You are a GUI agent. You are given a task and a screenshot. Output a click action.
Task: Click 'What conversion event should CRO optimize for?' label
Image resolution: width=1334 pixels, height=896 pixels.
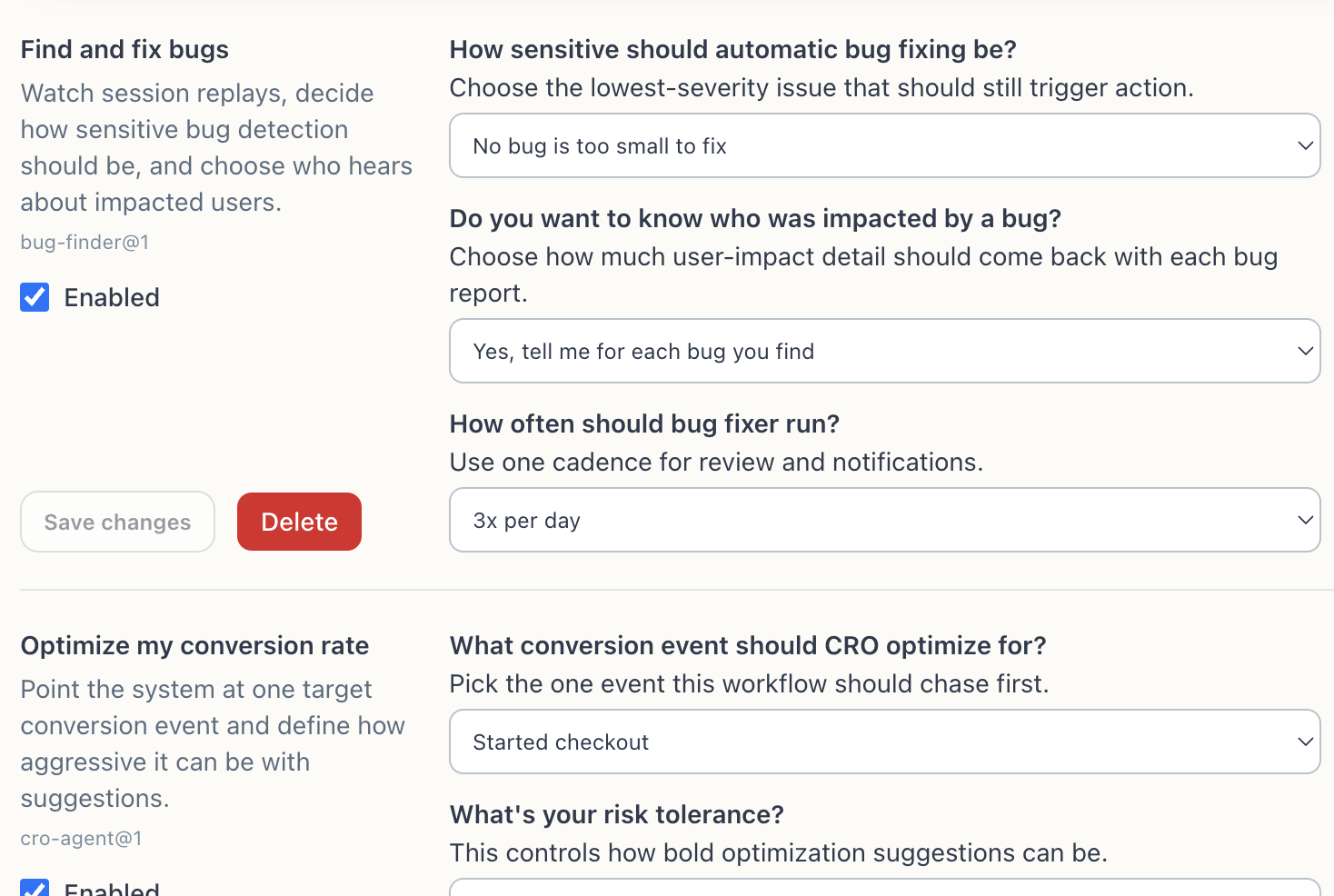(748, 646)
